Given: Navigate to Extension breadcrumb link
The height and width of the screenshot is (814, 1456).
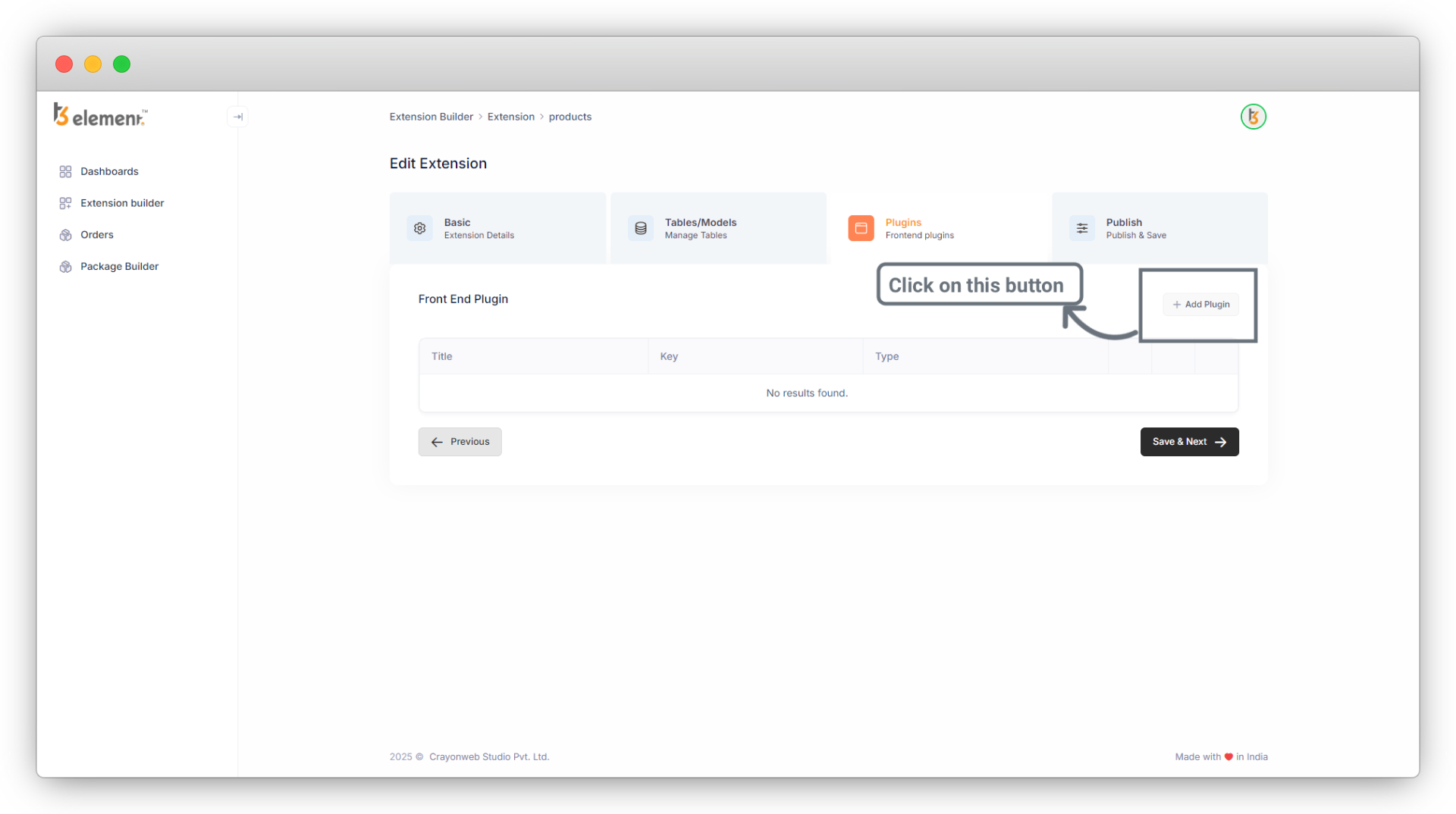Looking at the screenshot, I should click(510, 117).
